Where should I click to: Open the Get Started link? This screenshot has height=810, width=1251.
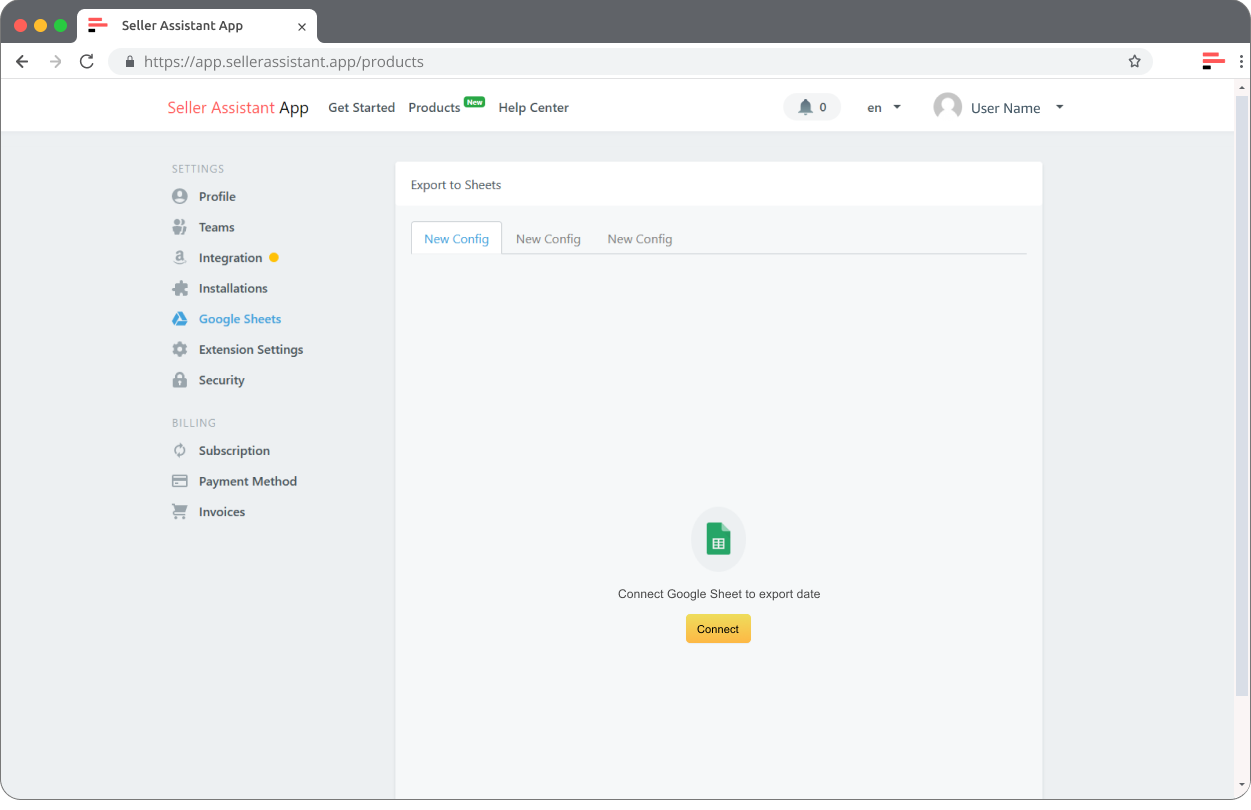pos(361,107)
